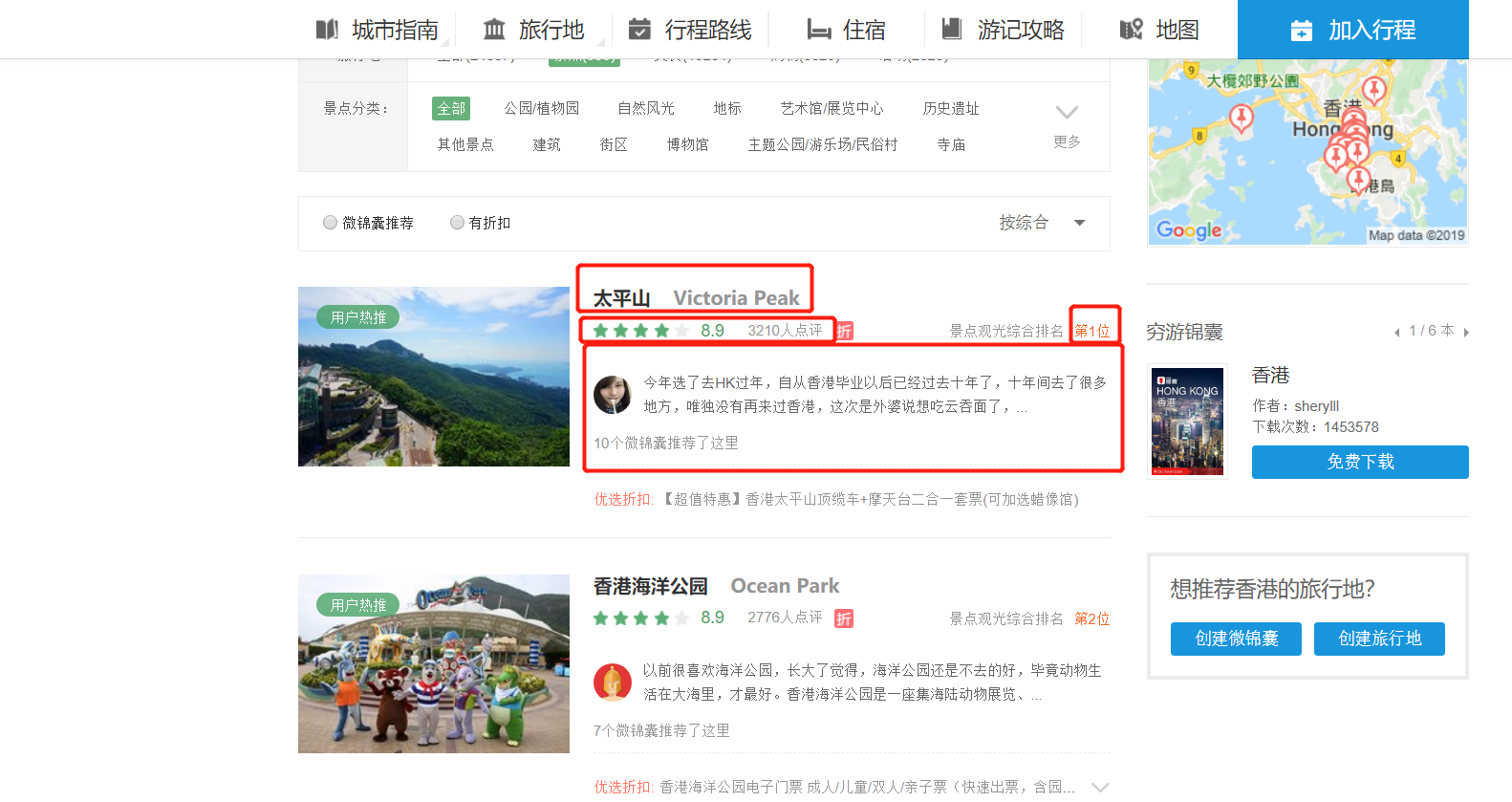Click 第2位 ranking for 香港海洋公园
This screenshot has width=1512, height=802.
1092,619
